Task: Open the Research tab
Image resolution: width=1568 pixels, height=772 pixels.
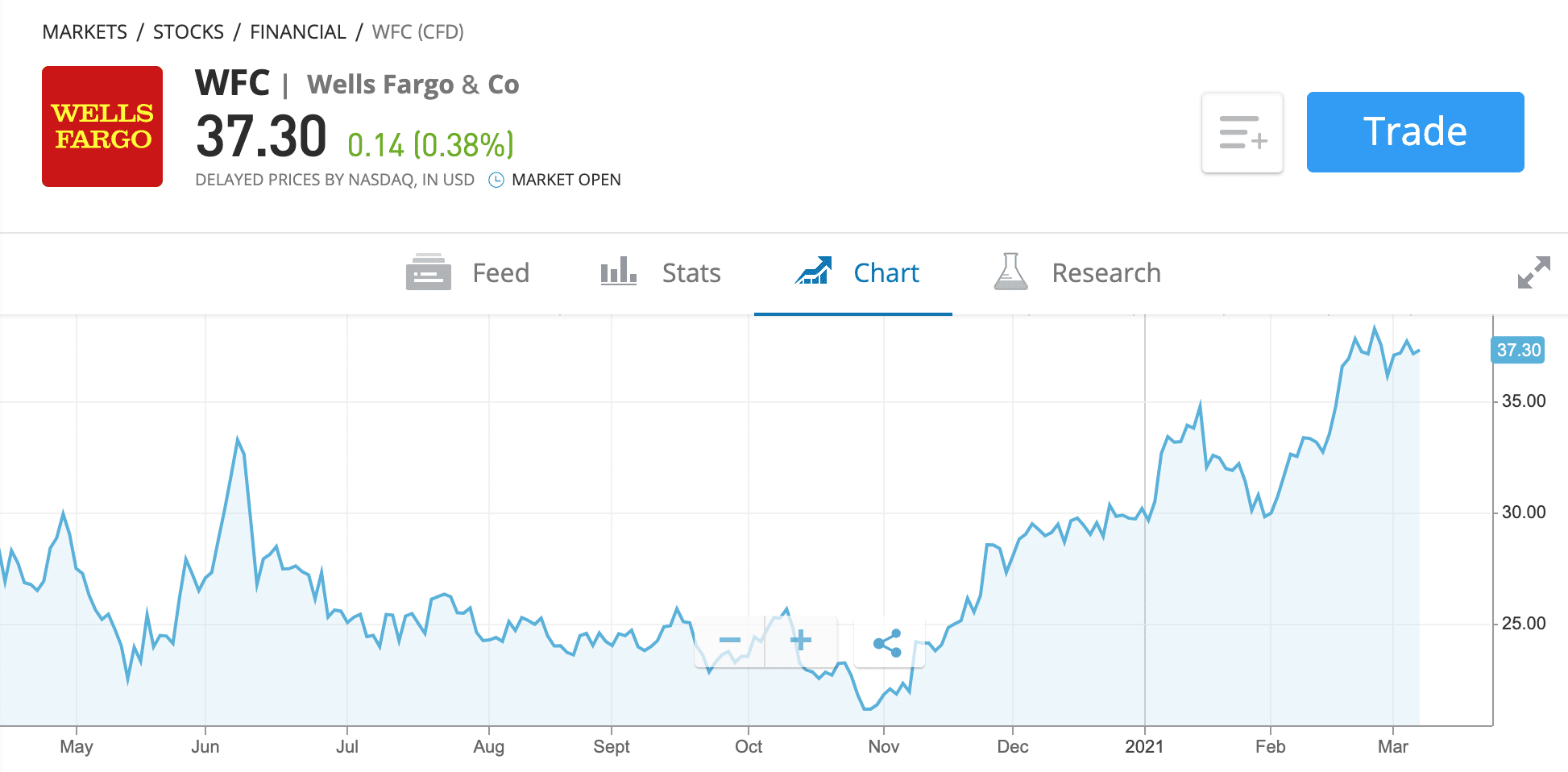Action: pyautogui.click(x=1076, y=273)
